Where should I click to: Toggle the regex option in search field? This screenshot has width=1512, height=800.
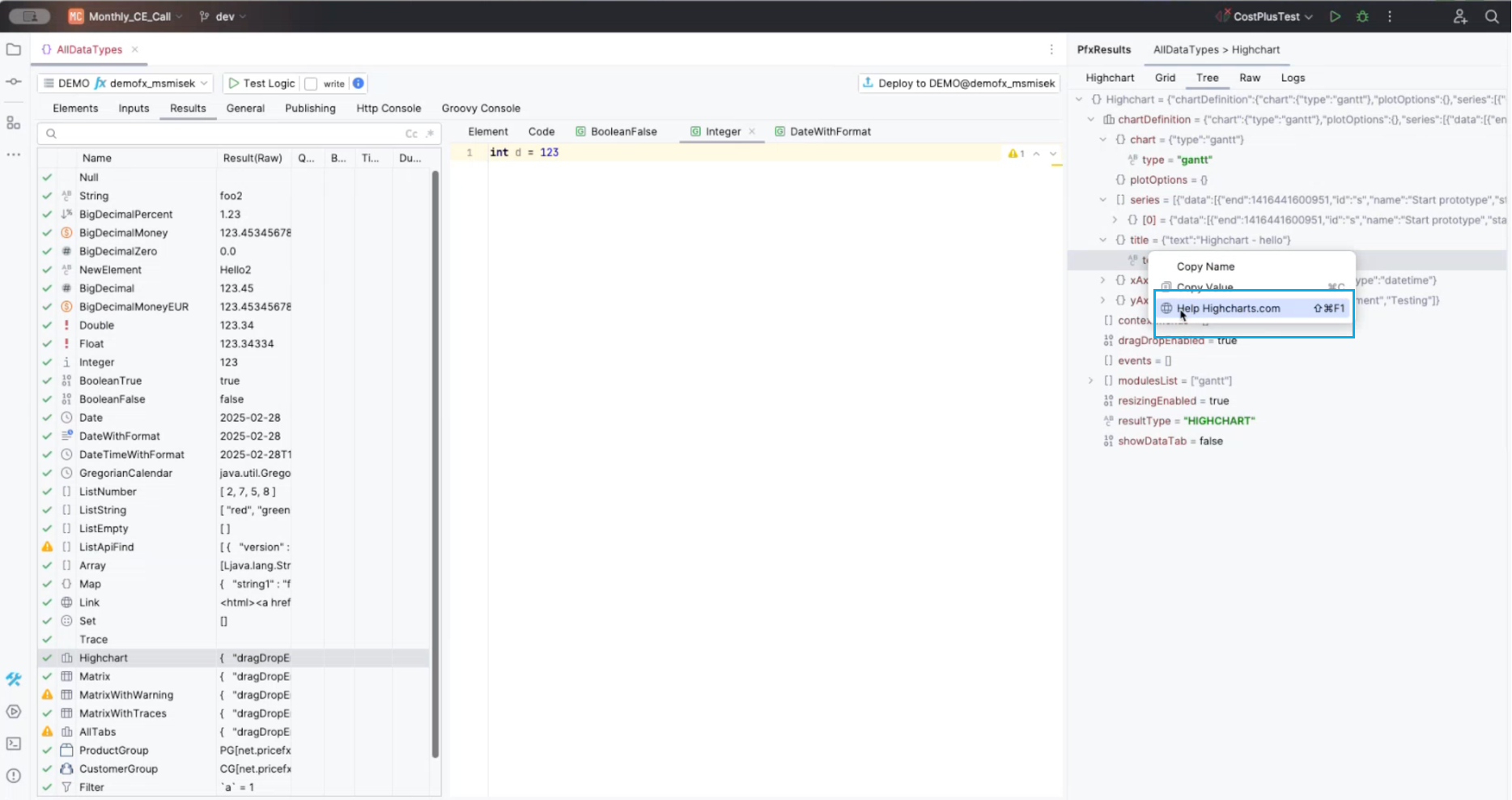[x=430, y=134]
